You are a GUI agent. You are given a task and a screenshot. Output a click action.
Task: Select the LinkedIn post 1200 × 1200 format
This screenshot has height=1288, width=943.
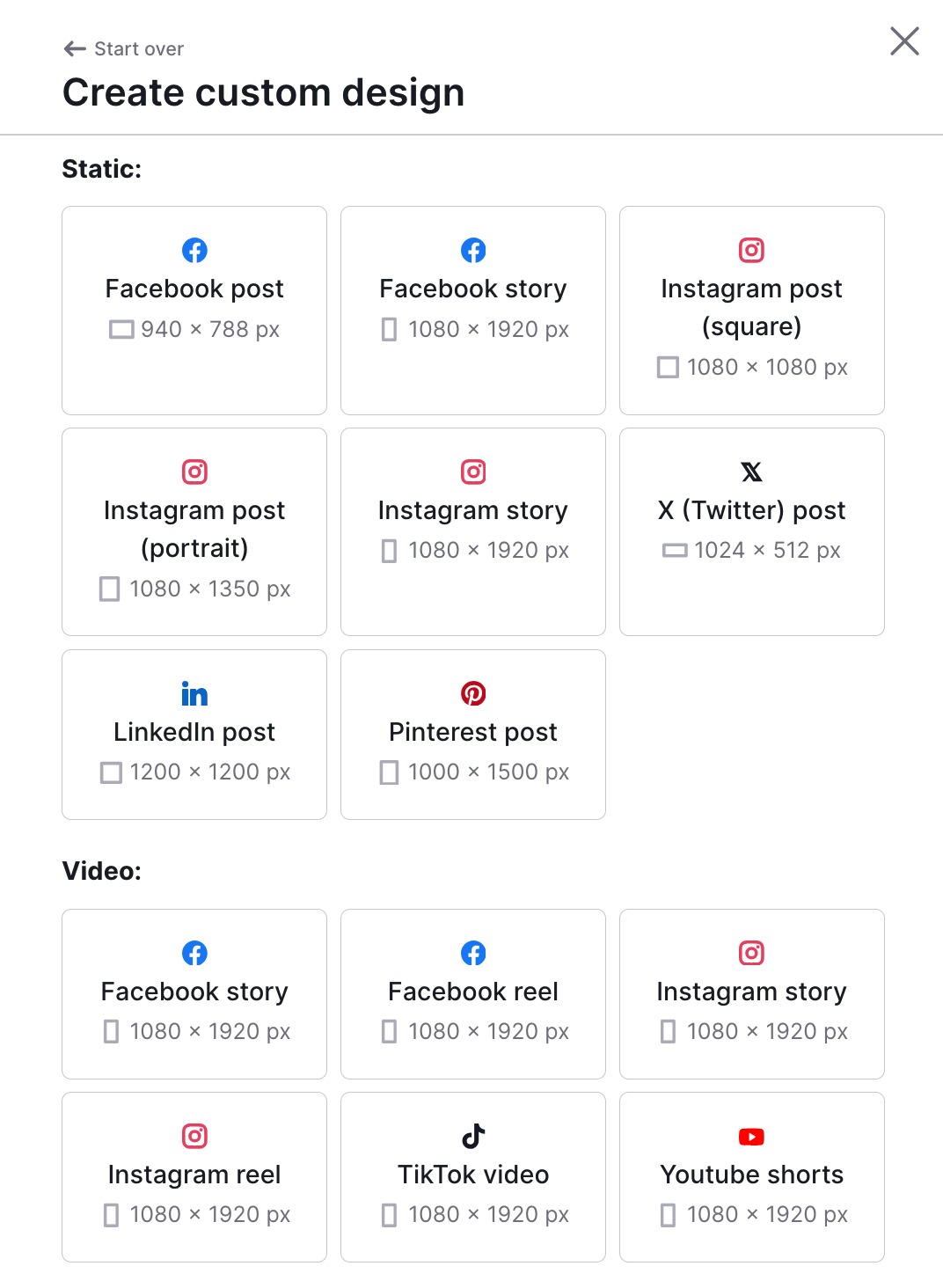[194, 735]
